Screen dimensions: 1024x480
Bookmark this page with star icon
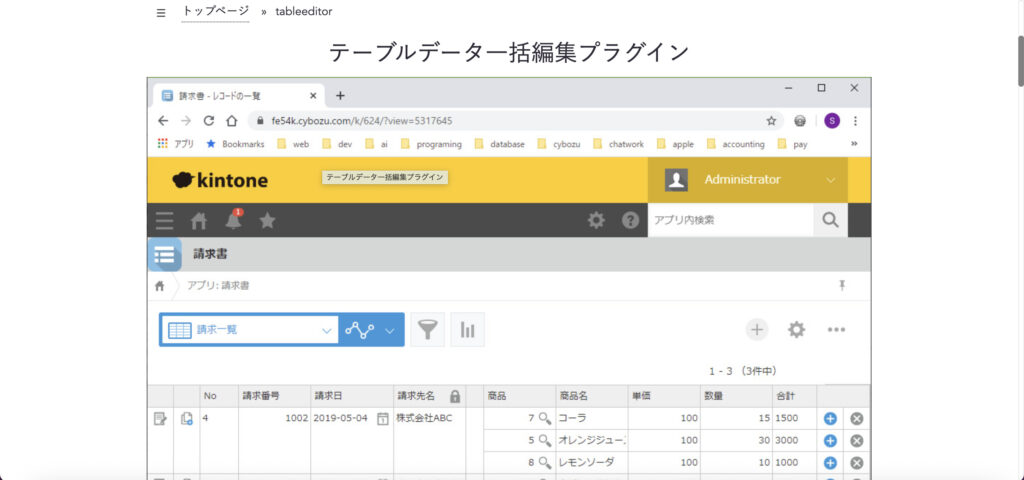771,121
